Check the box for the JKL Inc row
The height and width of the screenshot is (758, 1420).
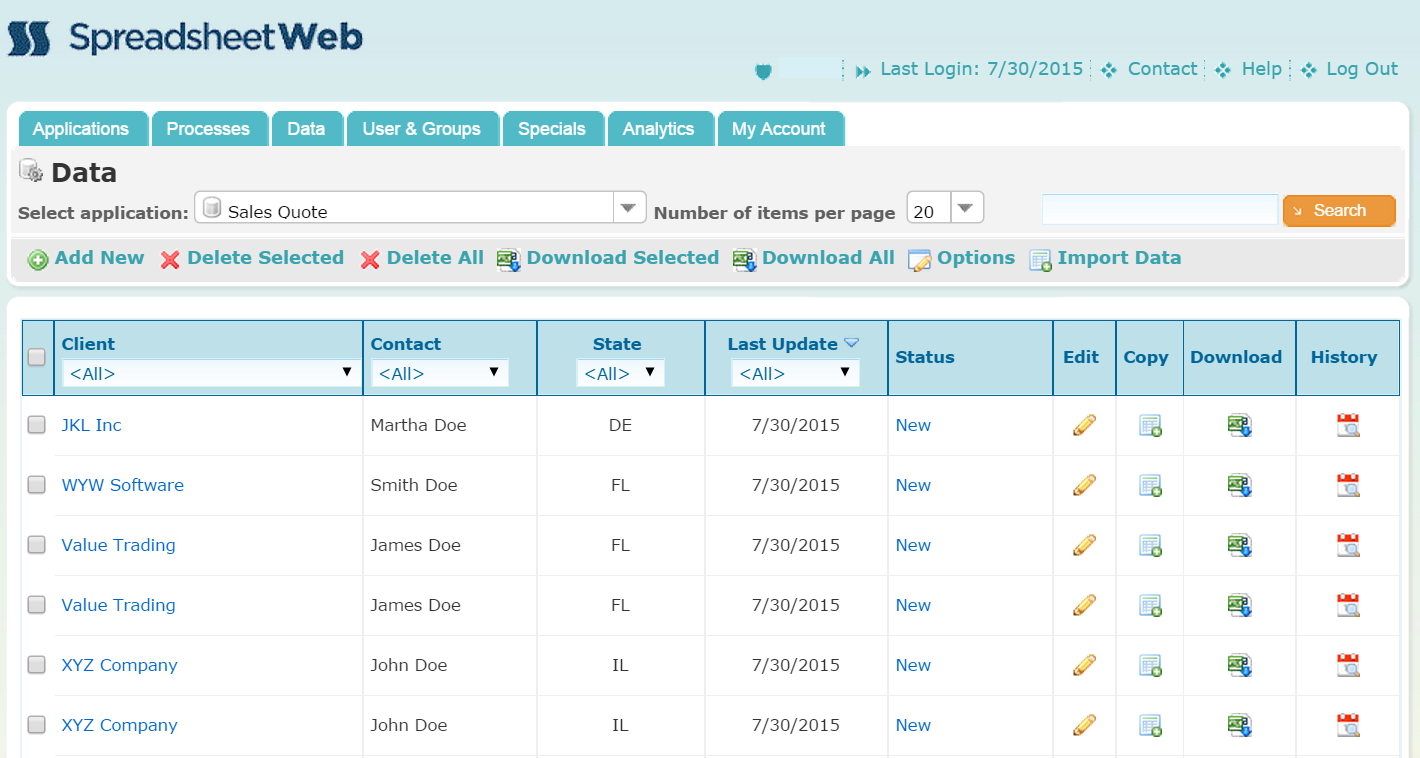tap(36, 425)
